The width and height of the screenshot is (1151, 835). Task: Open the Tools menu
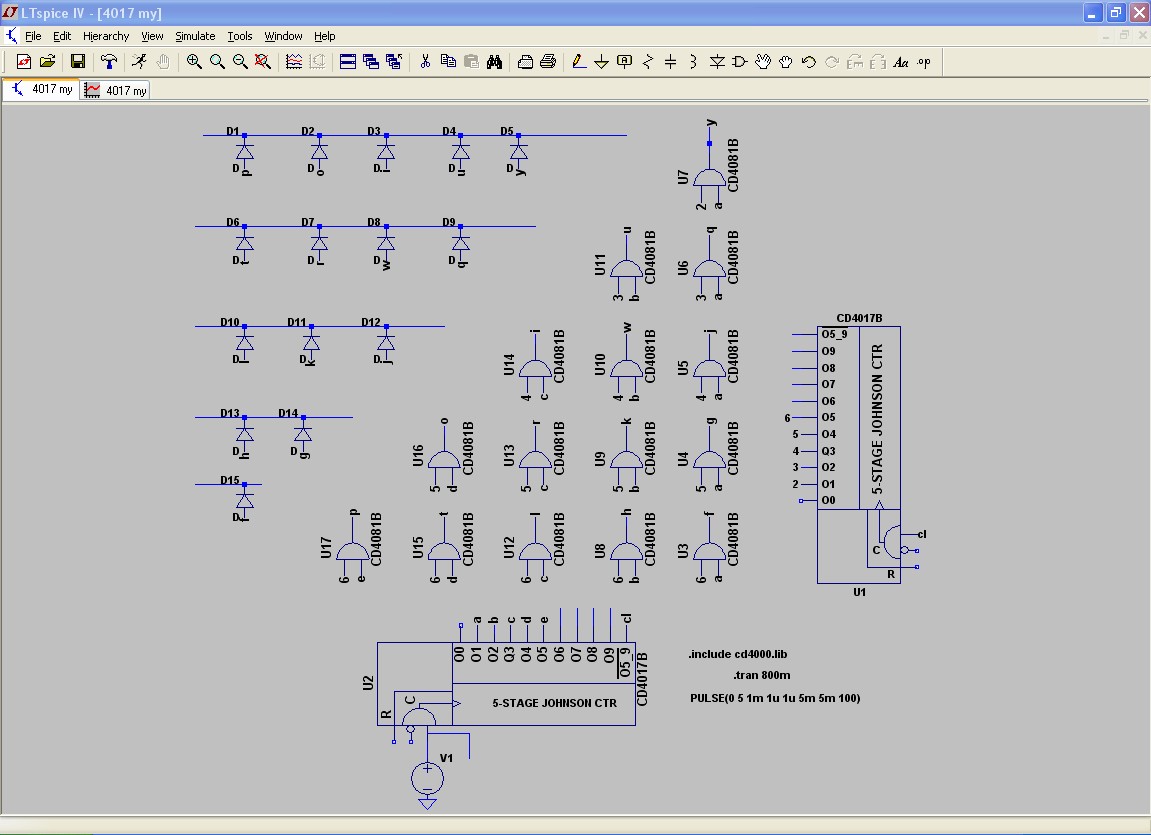(239, 36)
